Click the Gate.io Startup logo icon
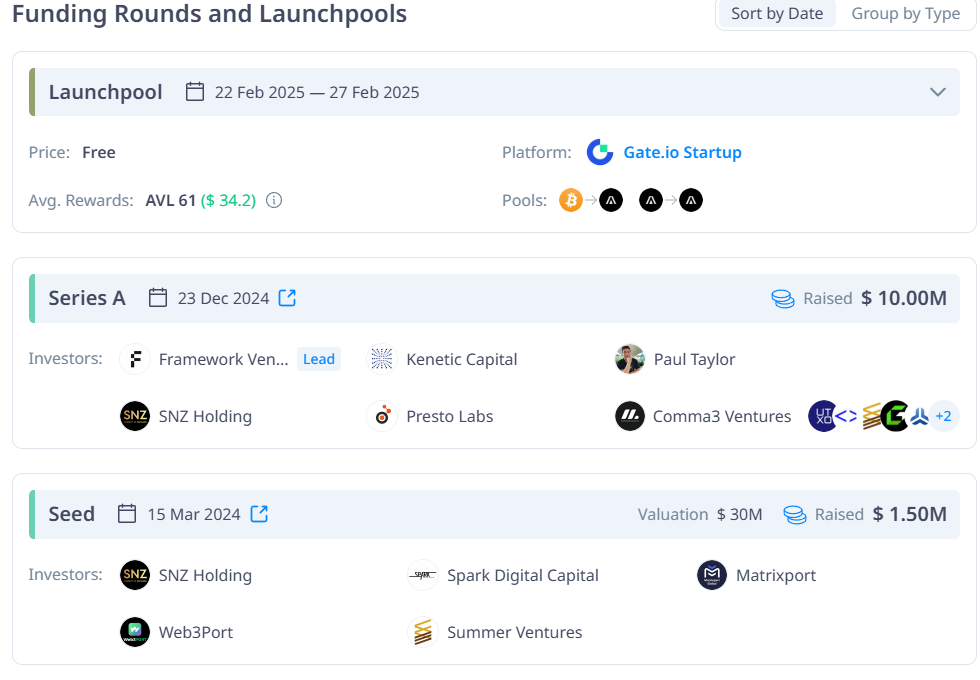The height and width of the screenshot is (680, 980). [600, 152]
